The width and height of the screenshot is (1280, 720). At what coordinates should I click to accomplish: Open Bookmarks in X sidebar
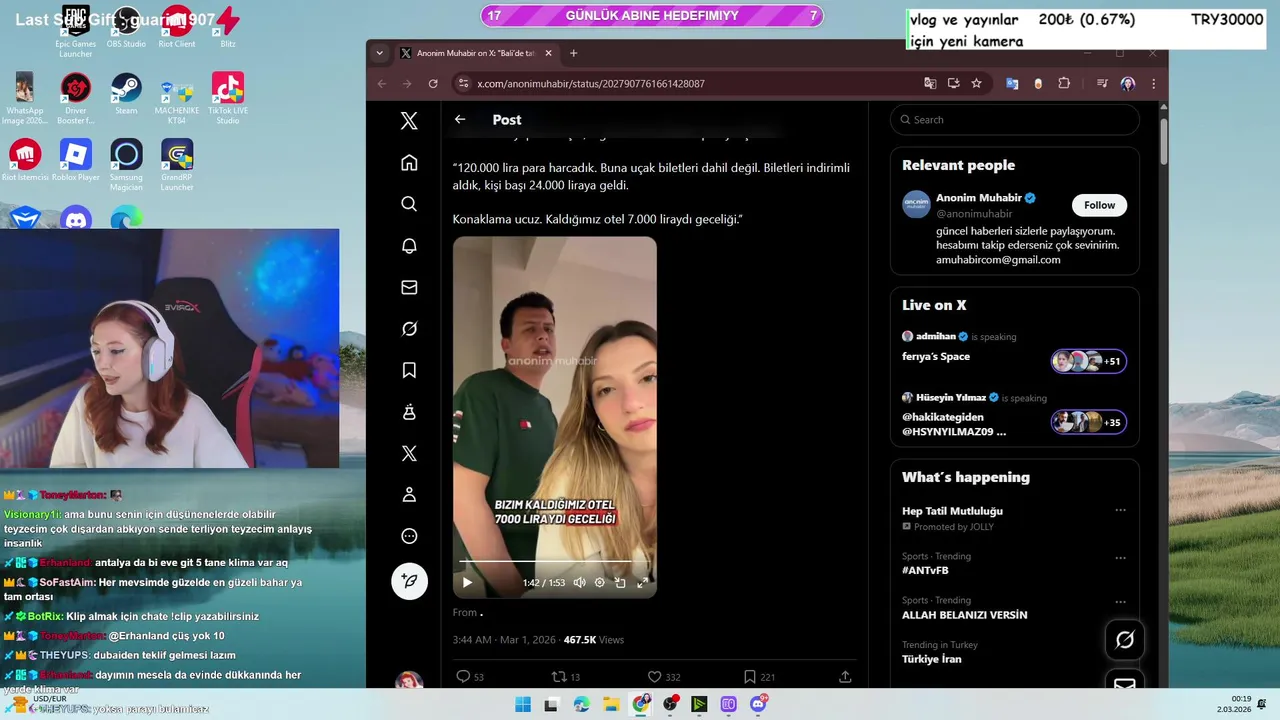pos(409,370)
